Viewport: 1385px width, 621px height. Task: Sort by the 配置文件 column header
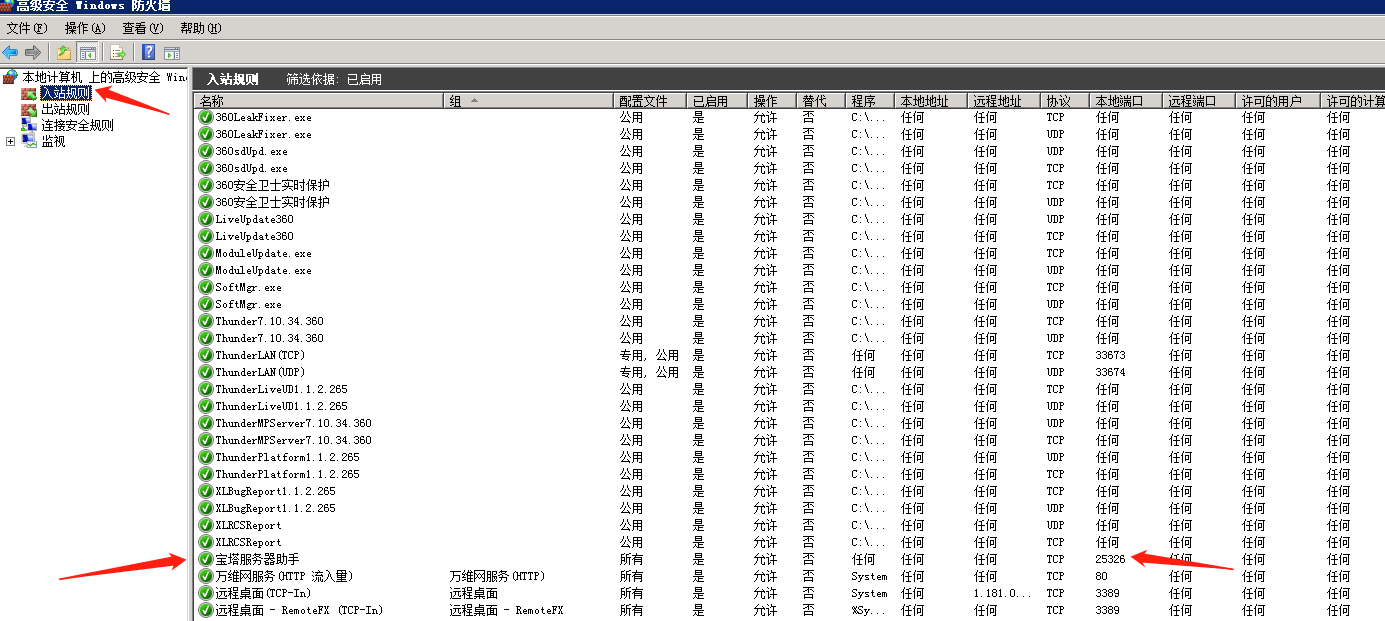point(650,101)
